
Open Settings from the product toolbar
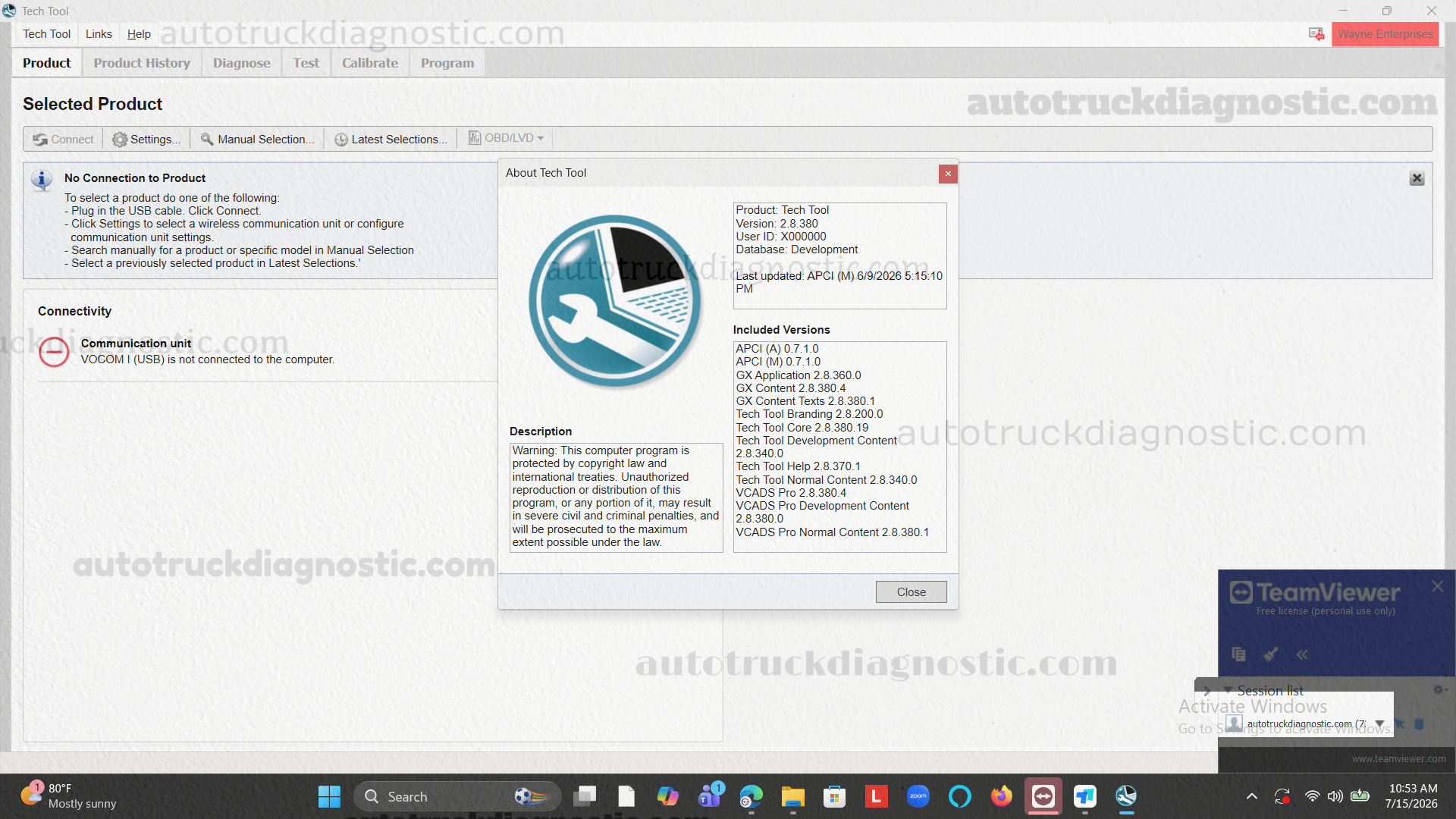(146, 139)
